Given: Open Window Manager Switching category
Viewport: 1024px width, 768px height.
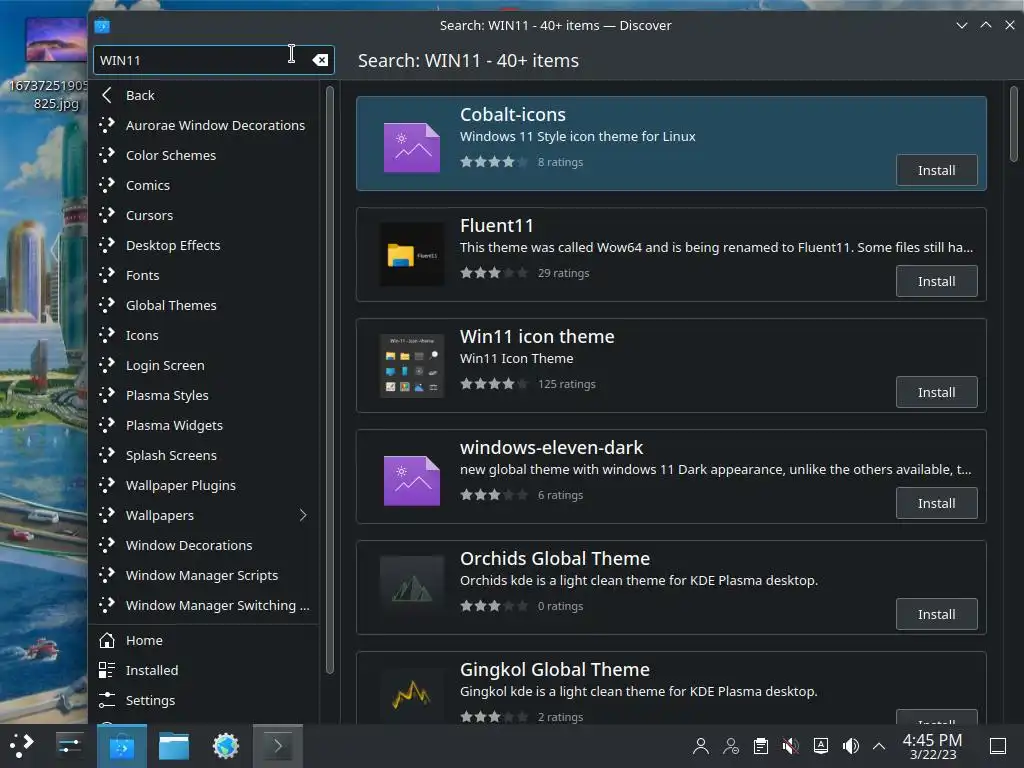Looking at the screenshot, I should (x=205, y=606).
